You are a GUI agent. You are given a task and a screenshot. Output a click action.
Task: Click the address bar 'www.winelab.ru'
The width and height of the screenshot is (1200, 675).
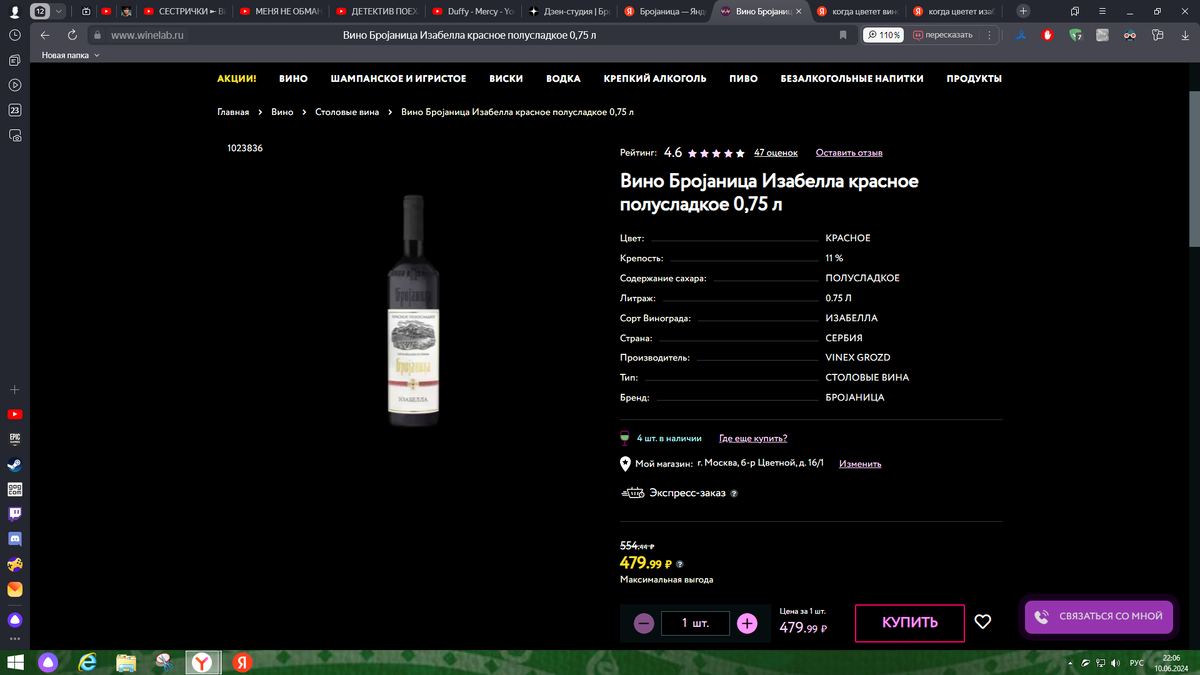tap(147, 35)
